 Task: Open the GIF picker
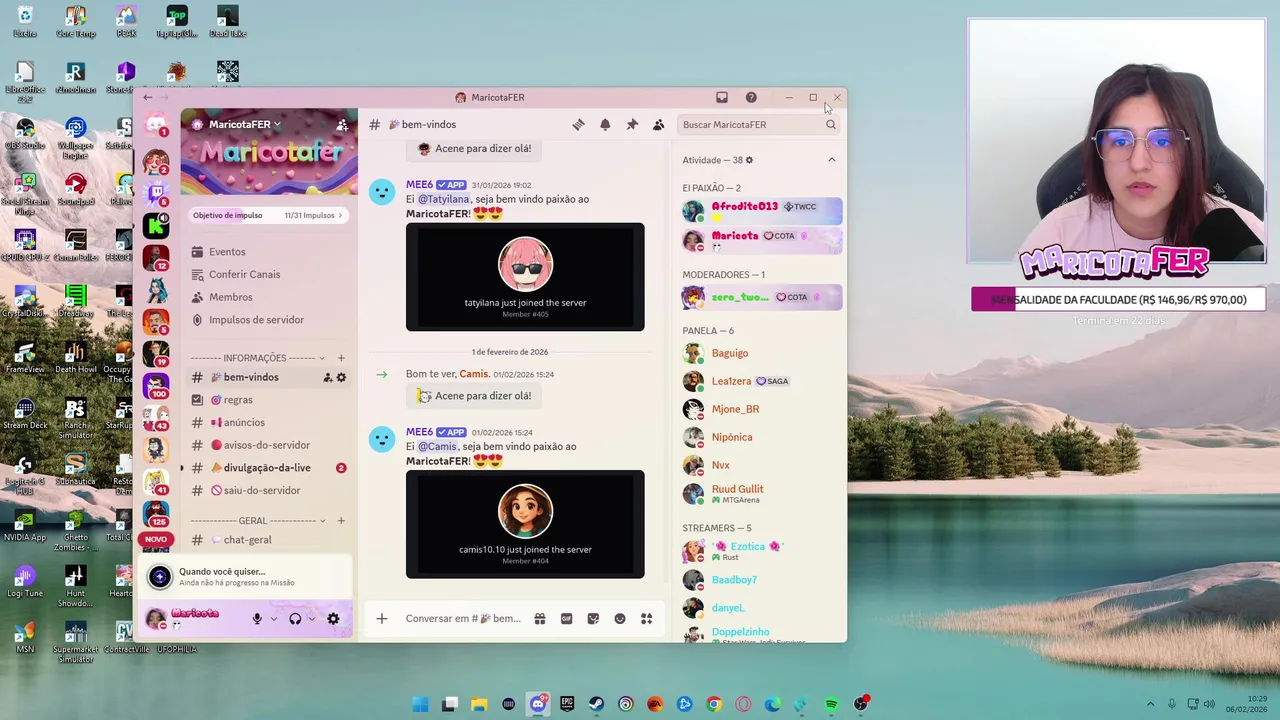tap(567, 619)
